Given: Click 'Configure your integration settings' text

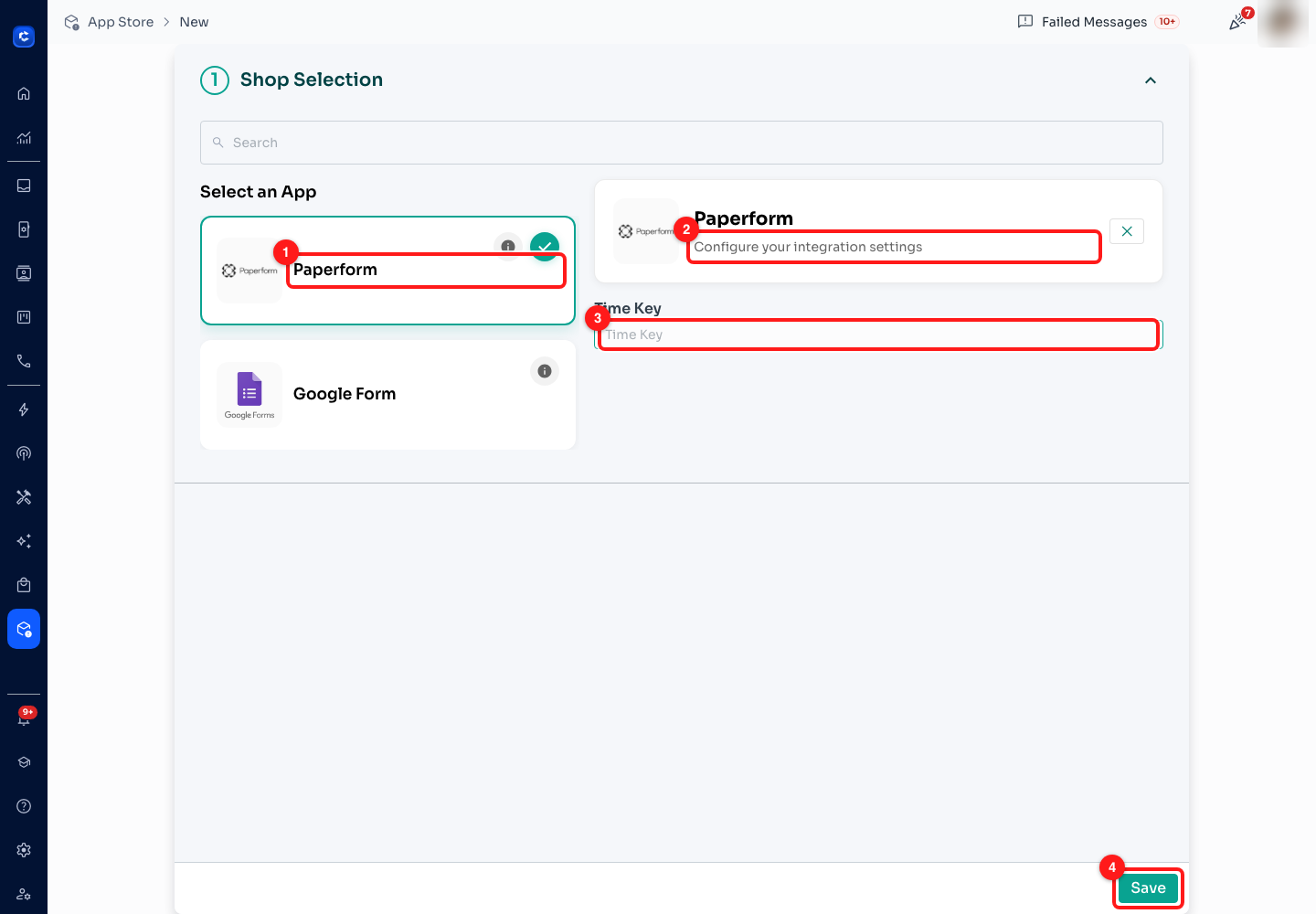Looking at the screenshot, I should (808, 247).
